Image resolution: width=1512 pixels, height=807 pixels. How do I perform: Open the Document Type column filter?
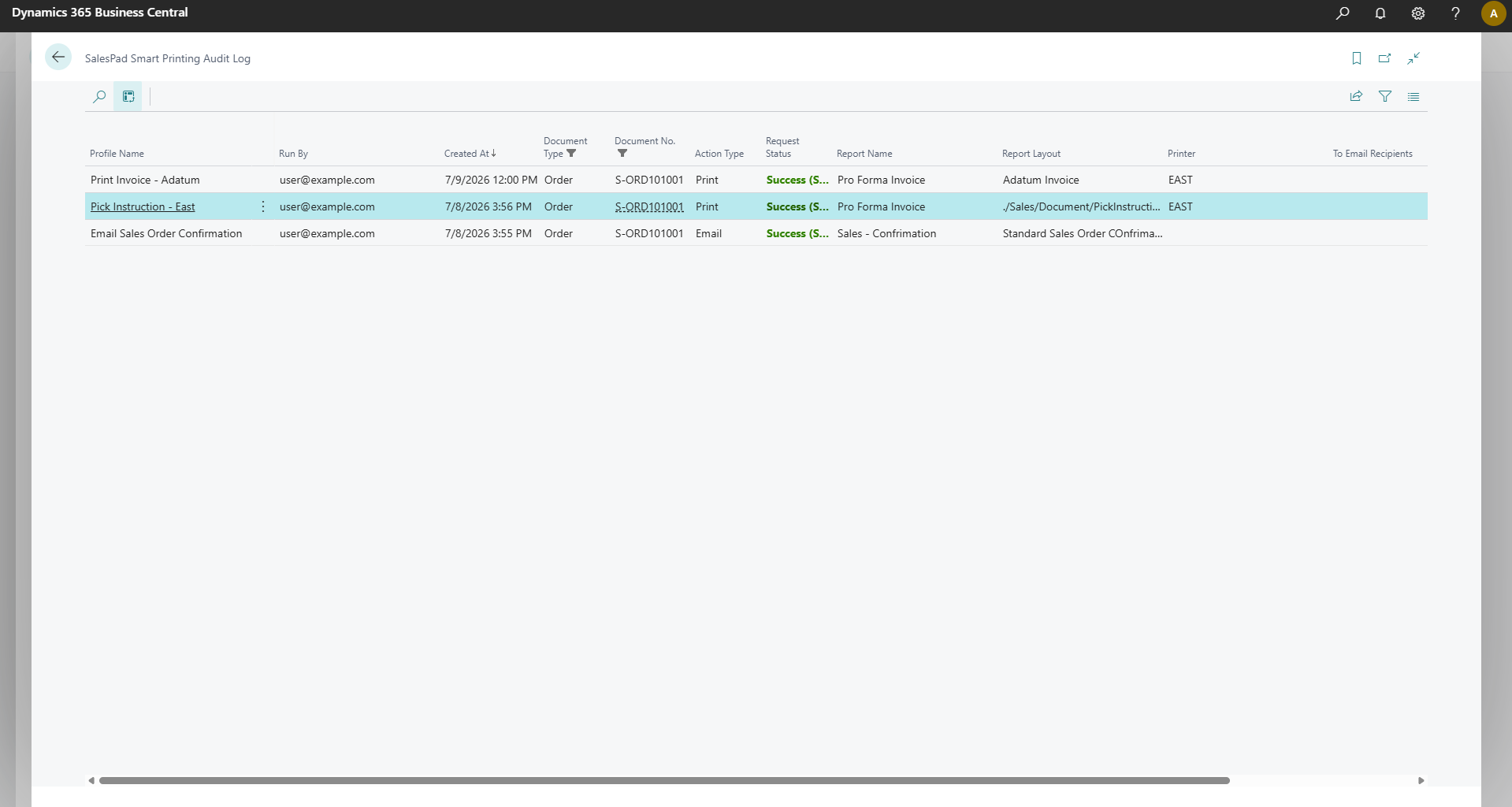571,154
